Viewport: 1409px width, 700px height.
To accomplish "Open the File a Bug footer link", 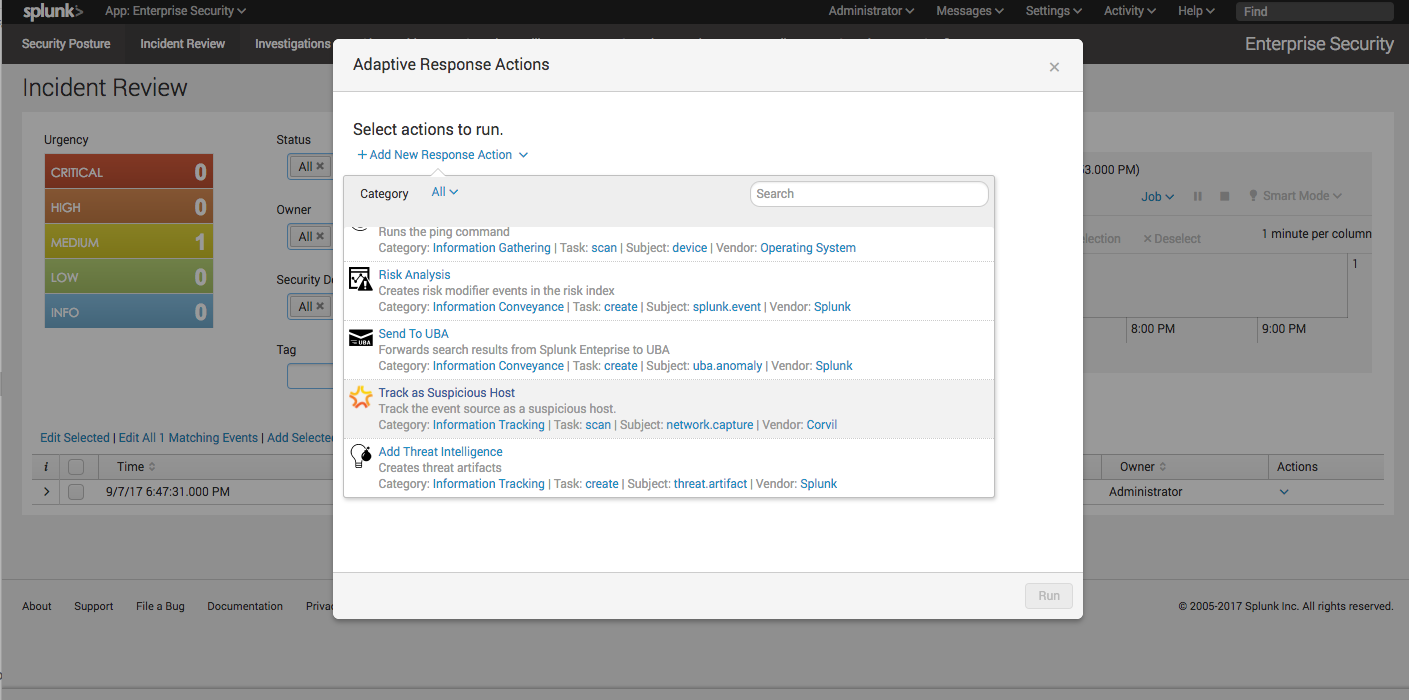I will point(160,606).
